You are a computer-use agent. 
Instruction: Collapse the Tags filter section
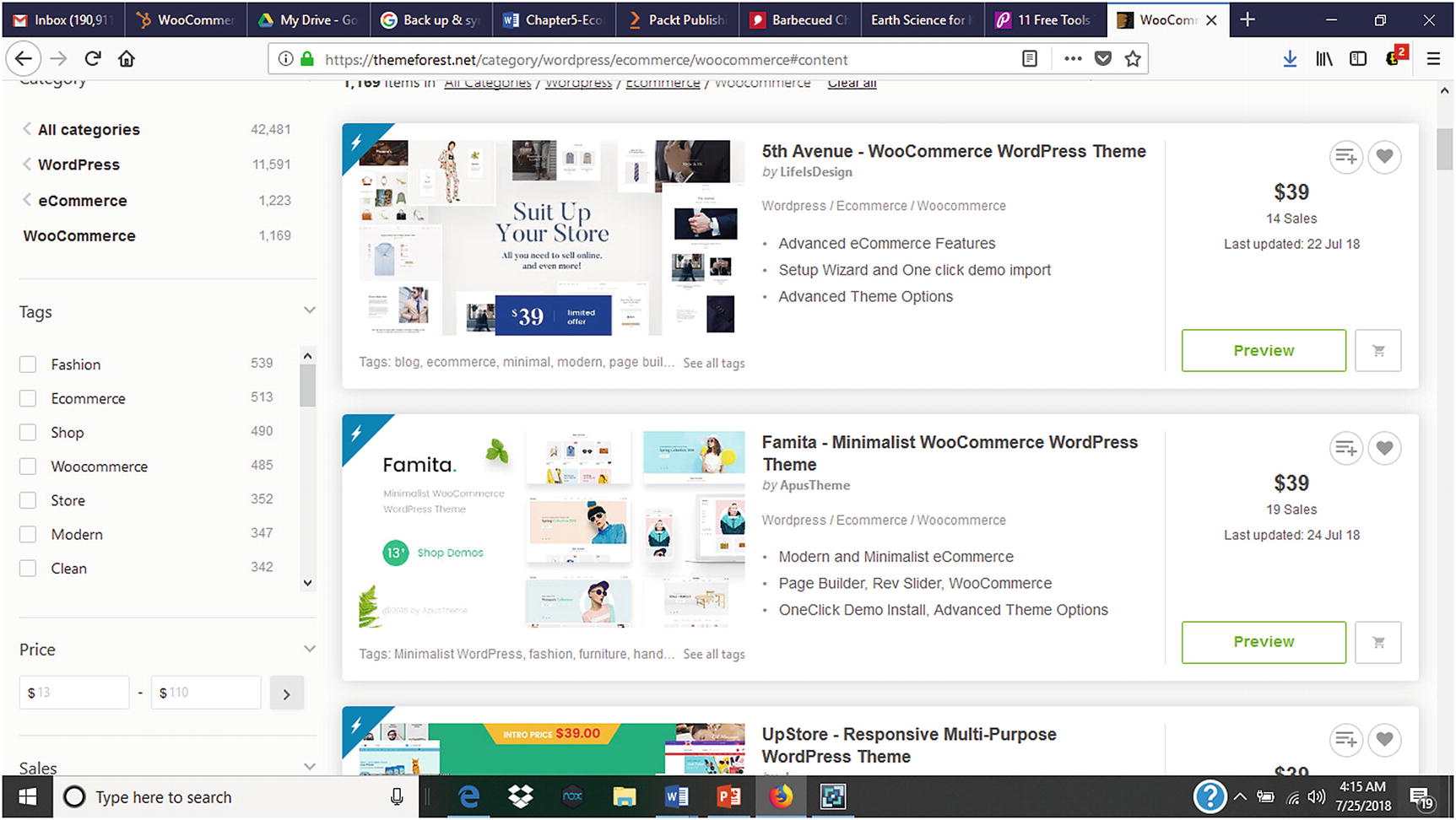pos(310,311)
